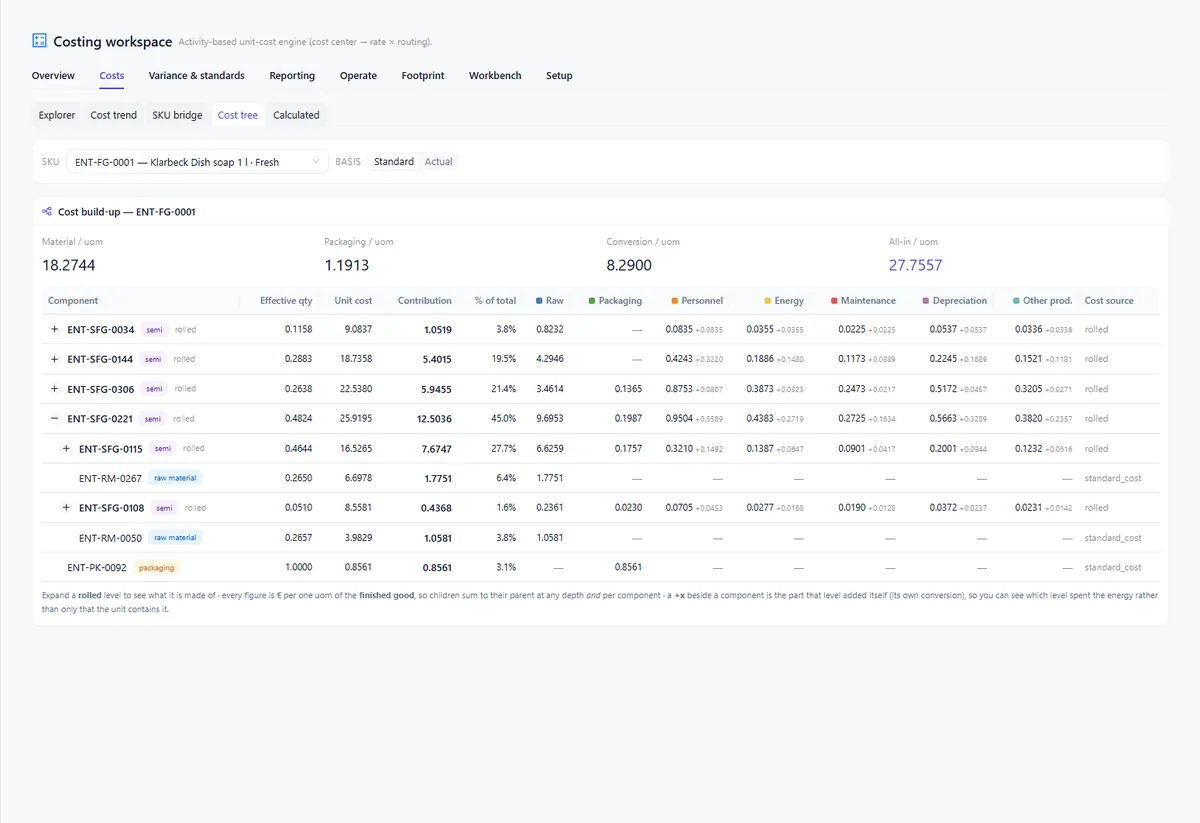The image size is (1200, 823).
Task: Expand the ENT-SFG-0115 child row
Action: click(66, 449)
